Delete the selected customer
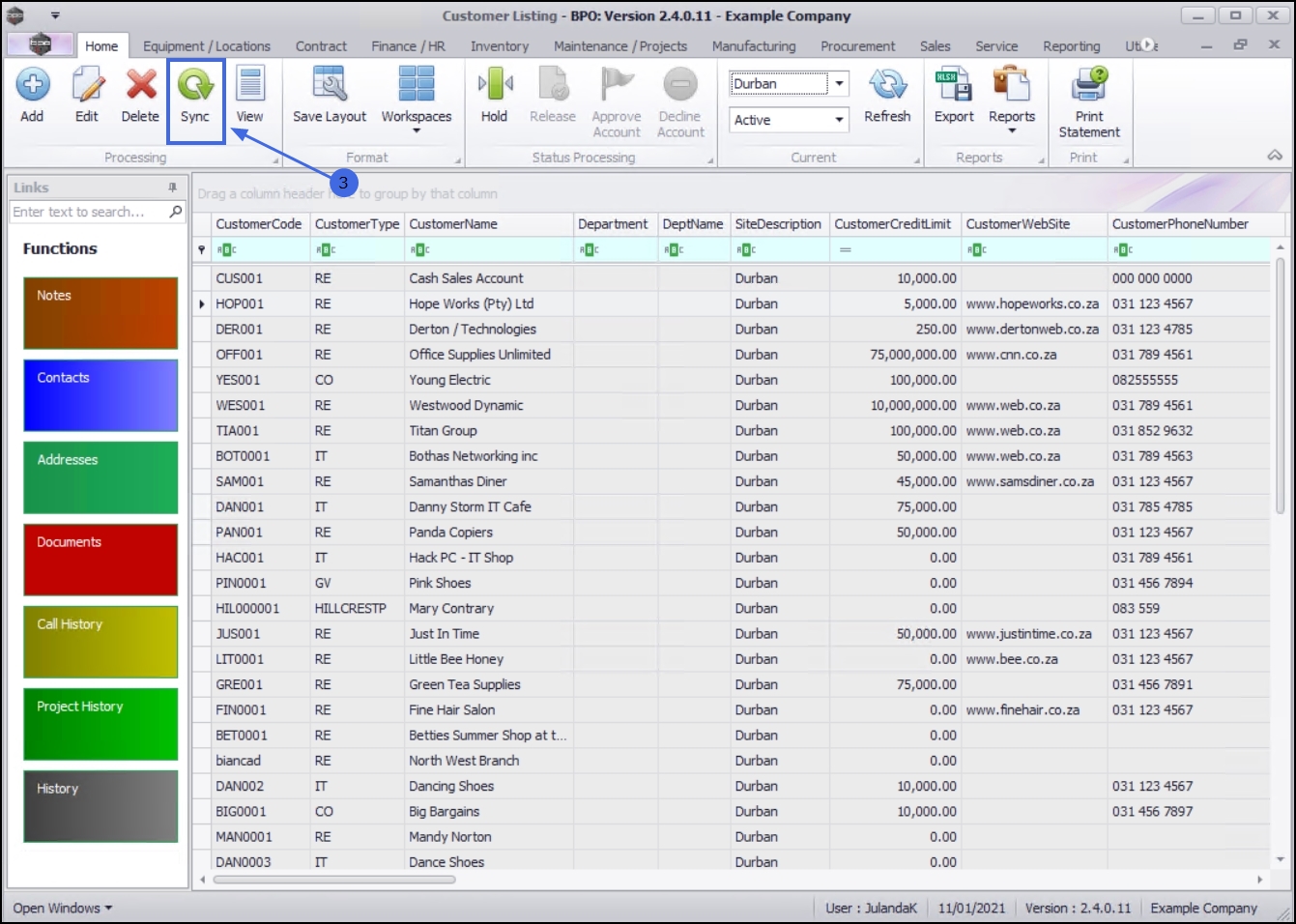Screen dimensions: 1296x924 click(140, 95)
